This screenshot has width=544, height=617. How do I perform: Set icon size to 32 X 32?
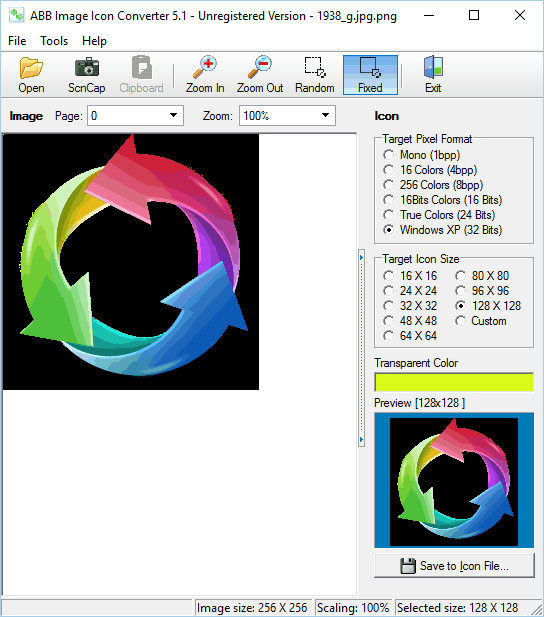pos(410,306)
